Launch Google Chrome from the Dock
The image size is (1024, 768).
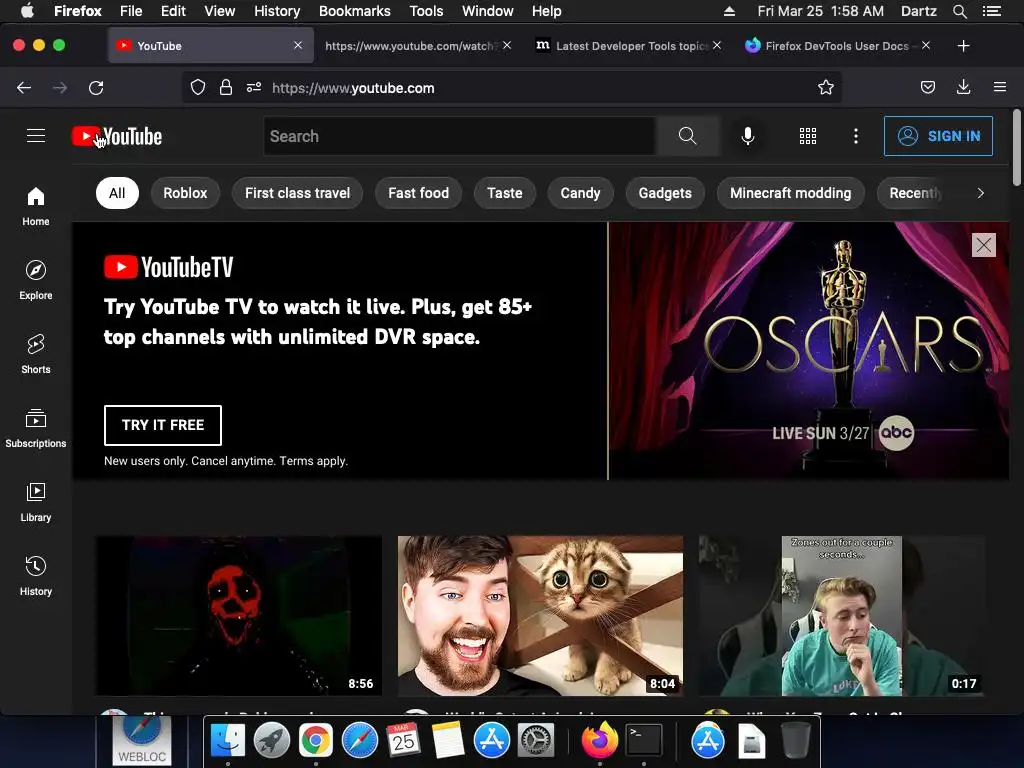315,741
